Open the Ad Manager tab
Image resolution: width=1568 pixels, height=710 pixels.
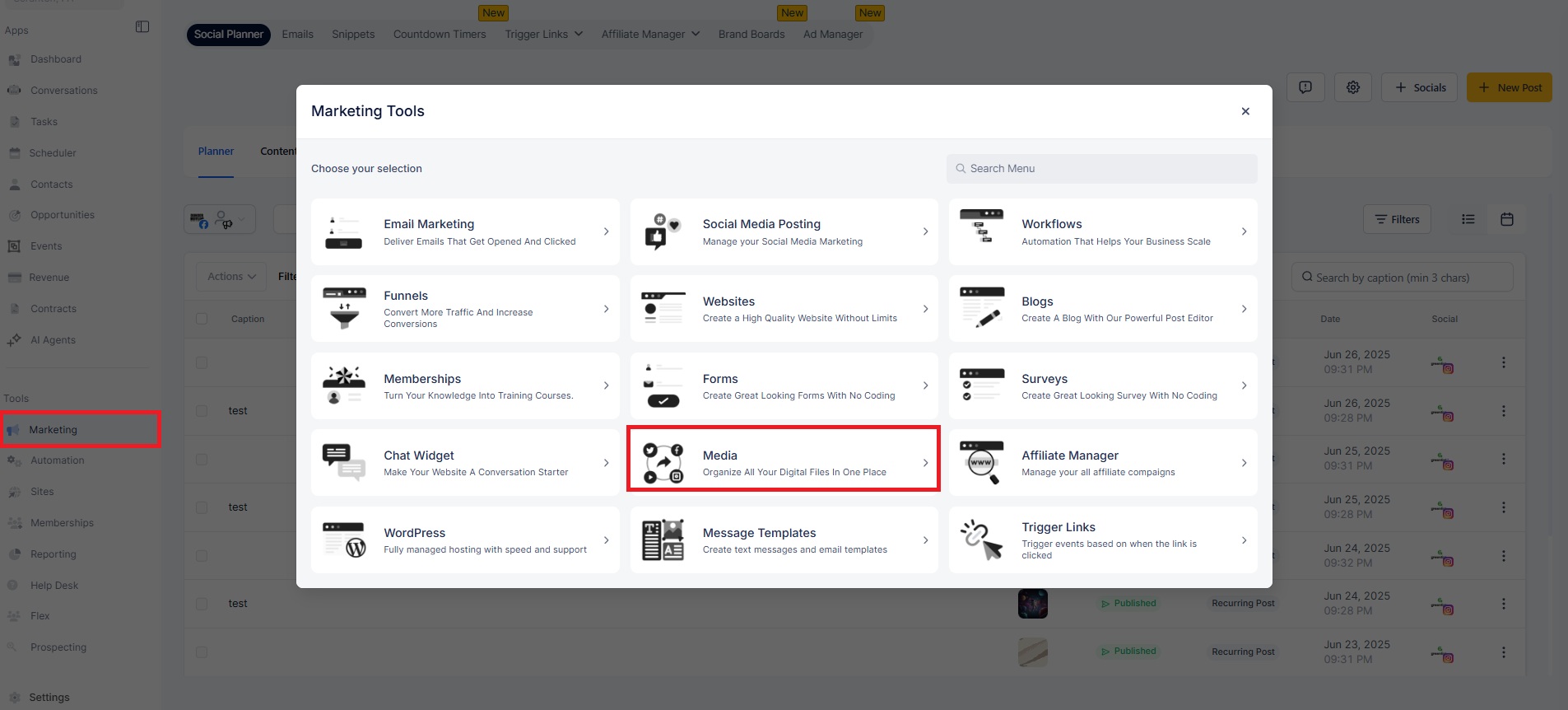(833, 34)
